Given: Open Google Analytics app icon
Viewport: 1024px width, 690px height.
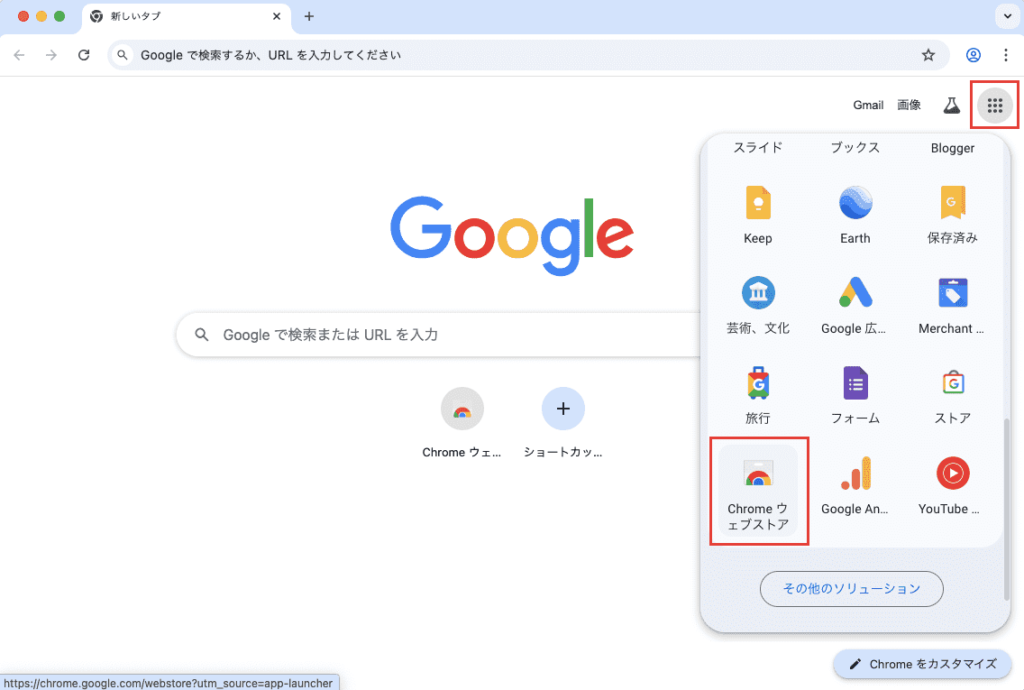Looking at the screenshot, I should pyautogui.click(x=855, y=485).
